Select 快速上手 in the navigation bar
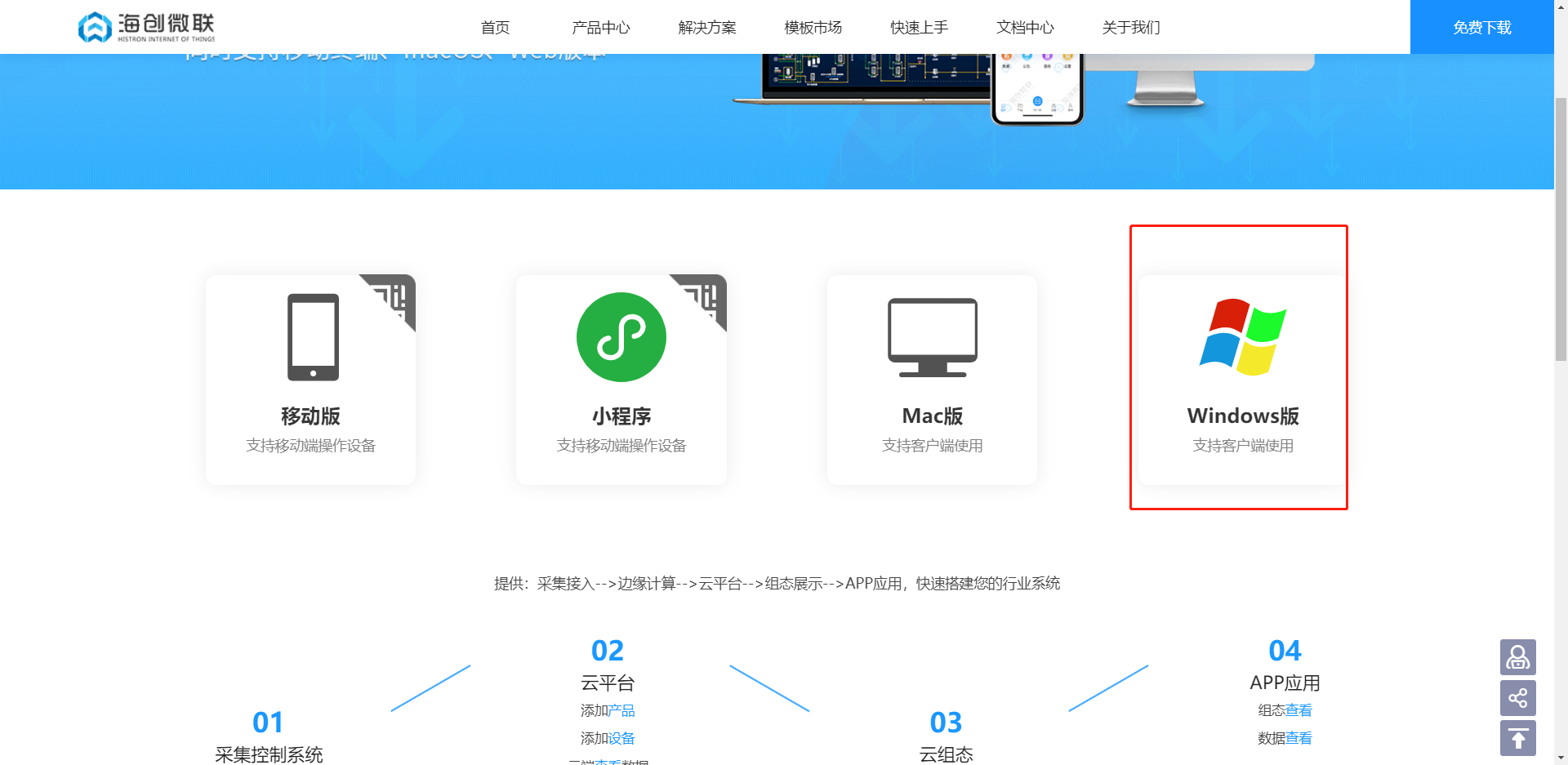This screenshot has height=765, width=1568. [x=920, y=28]
